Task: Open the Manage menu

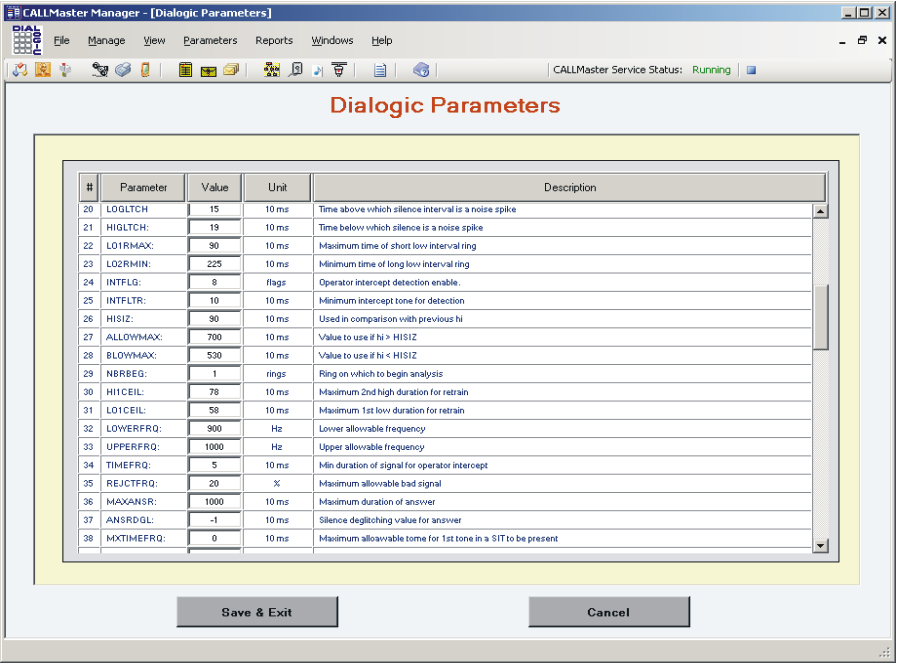Action: coord(106,41)
